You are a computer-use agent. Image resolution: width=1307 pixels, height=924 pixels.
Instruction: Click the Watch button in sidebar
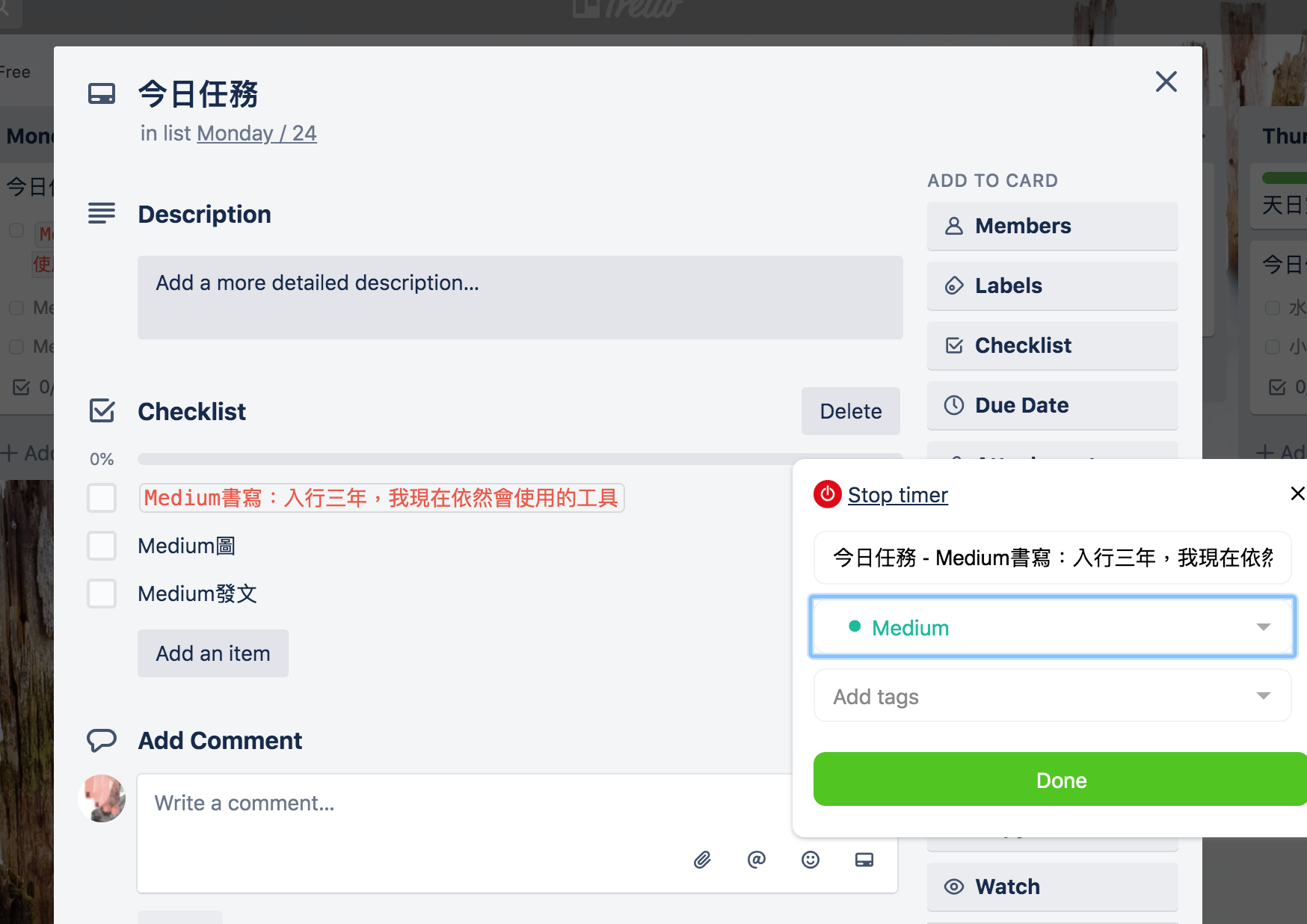tap(1053, 887)
